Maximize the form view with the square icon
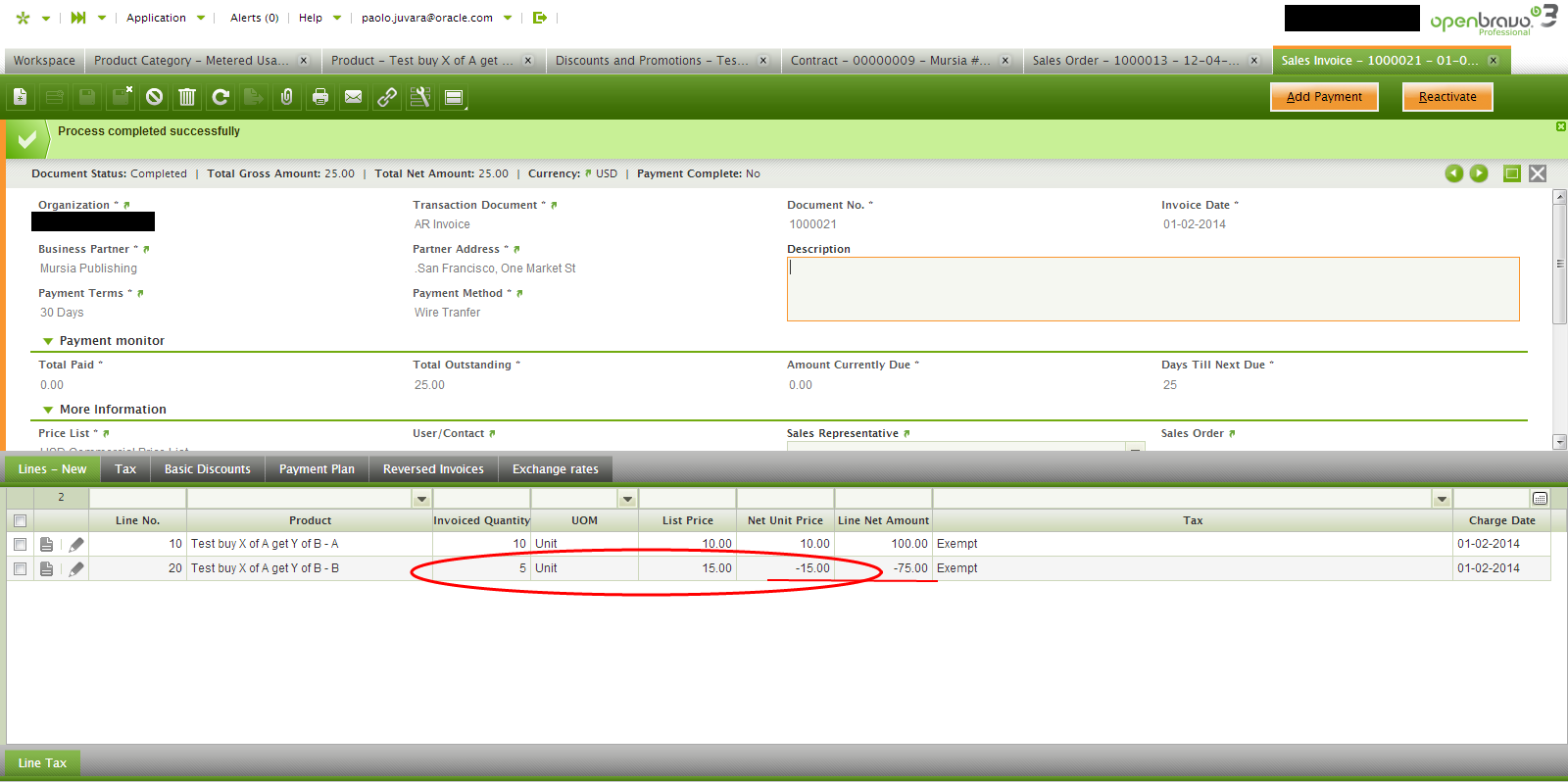Screen dimensions: 1568x782 pos(1512,173)
